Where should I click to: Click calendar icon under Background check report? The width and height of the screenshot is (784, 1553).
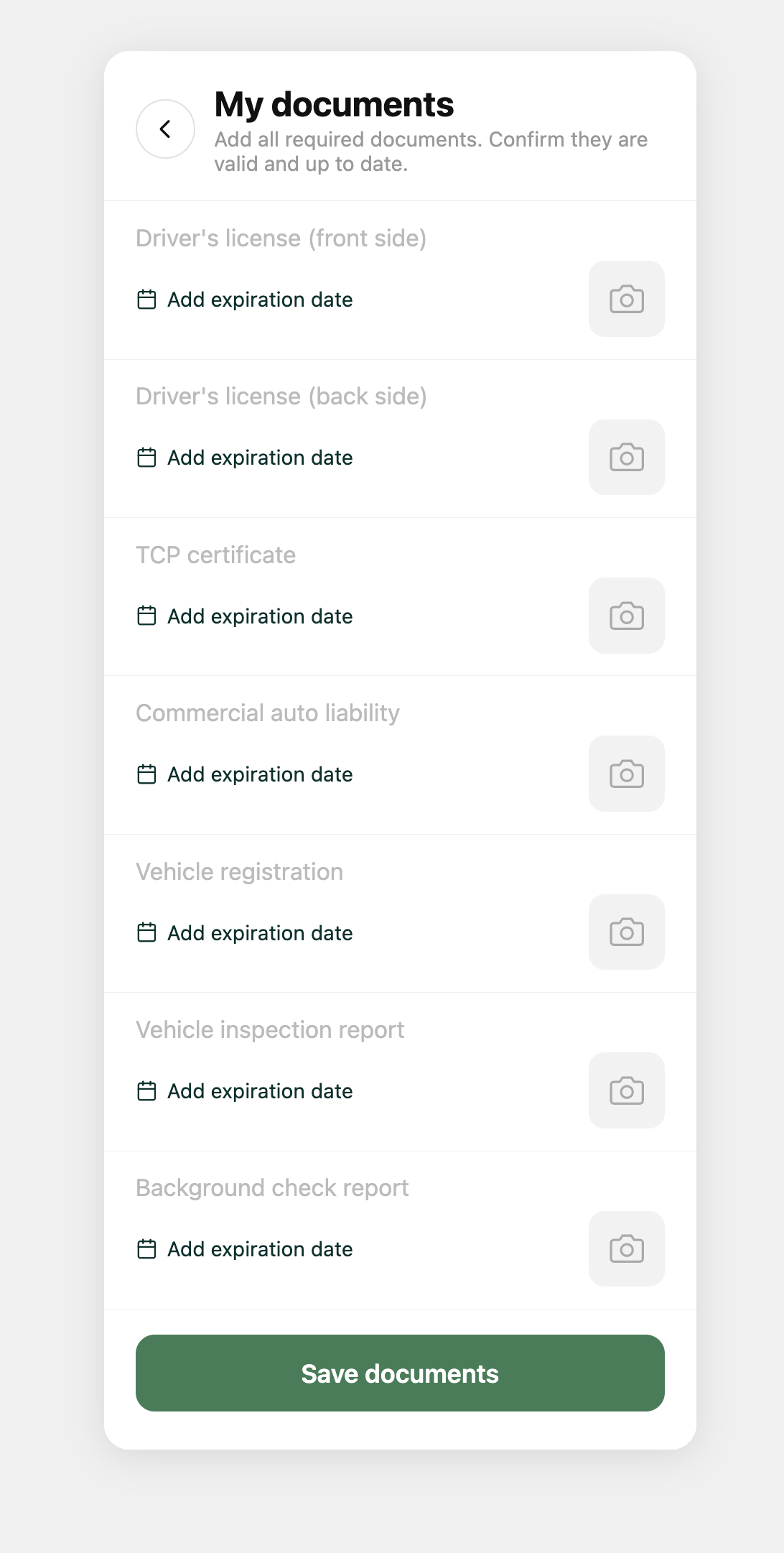tap(146, 1249)
